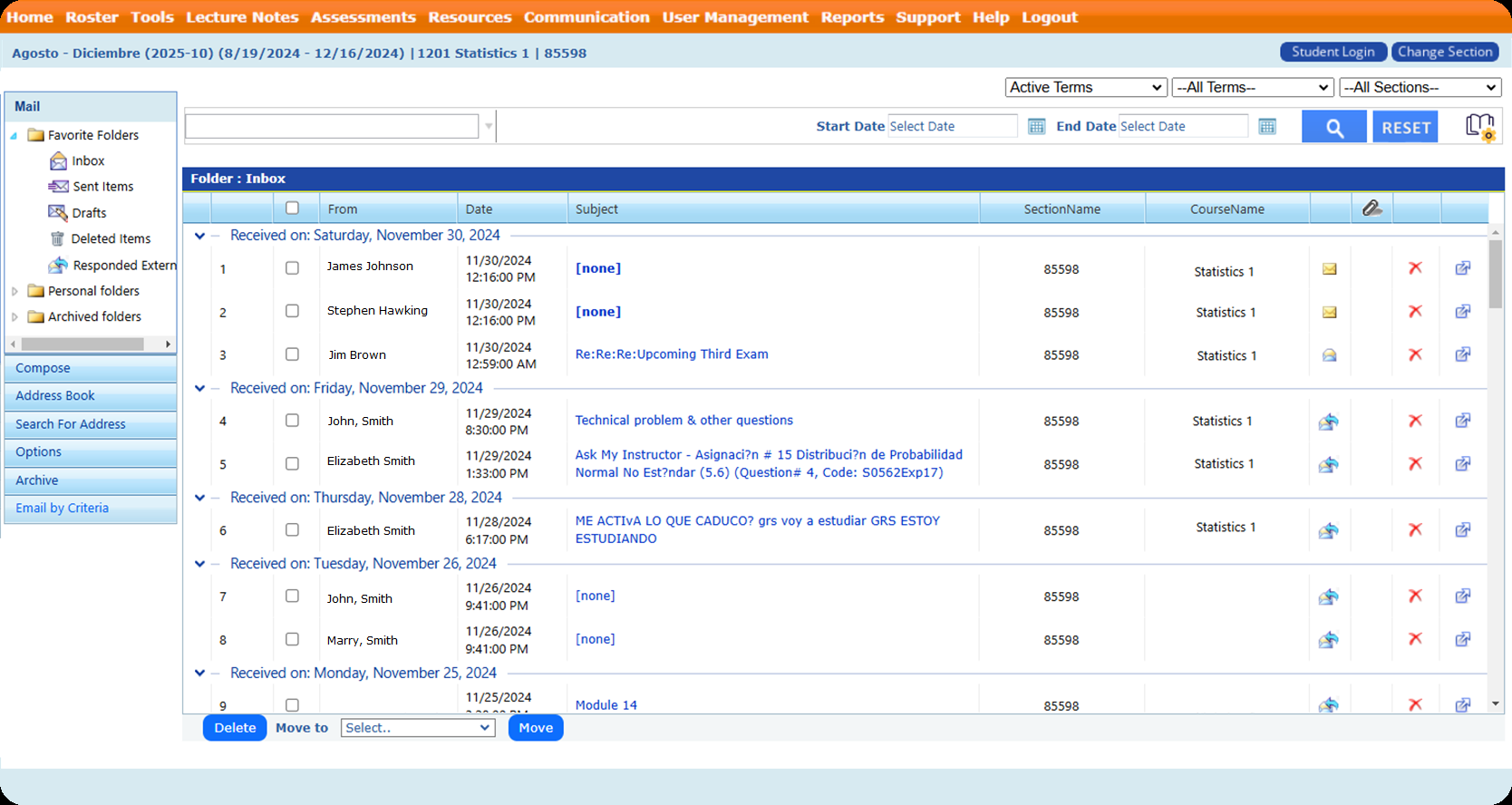Check the box for James Johnson's message

[292, 268]
